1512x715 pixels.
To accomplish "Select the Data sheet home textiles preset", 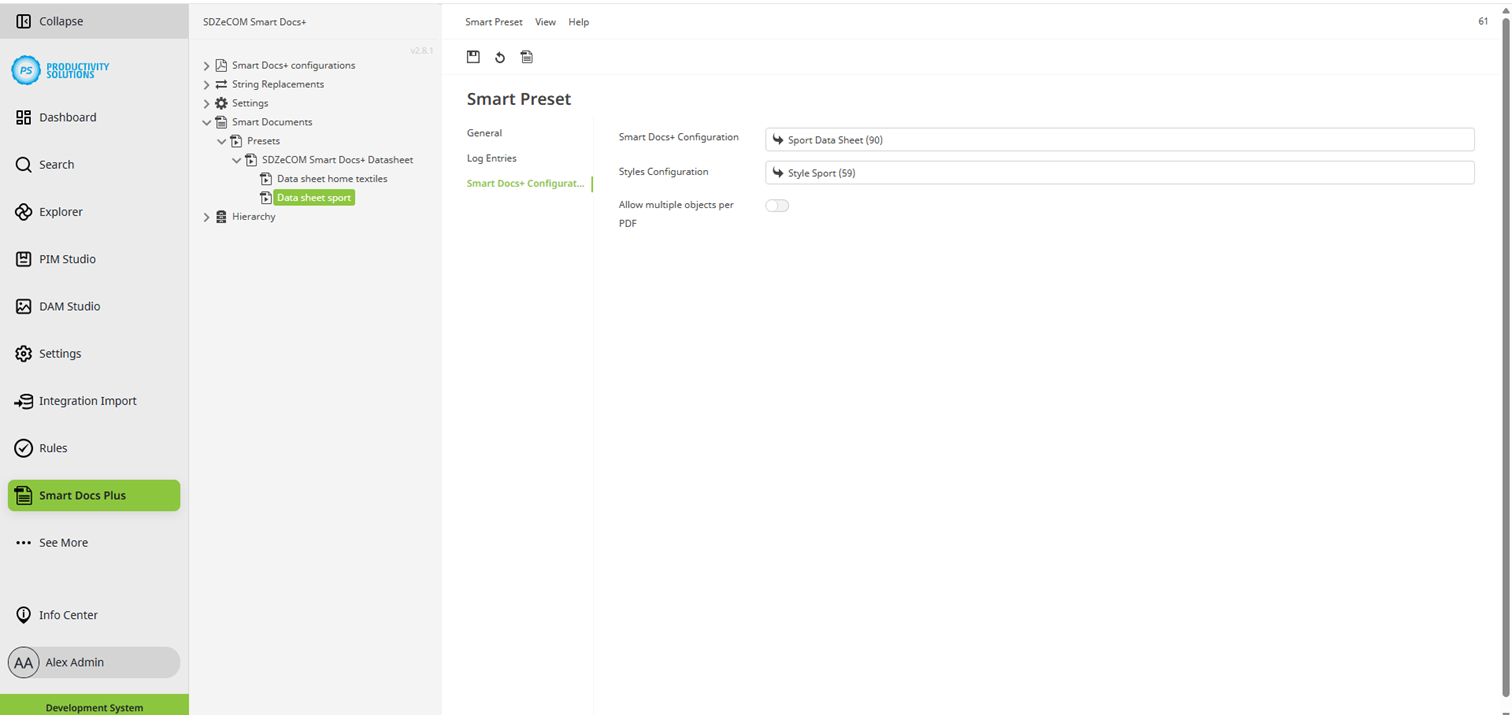I will click(x=332, y=178).
